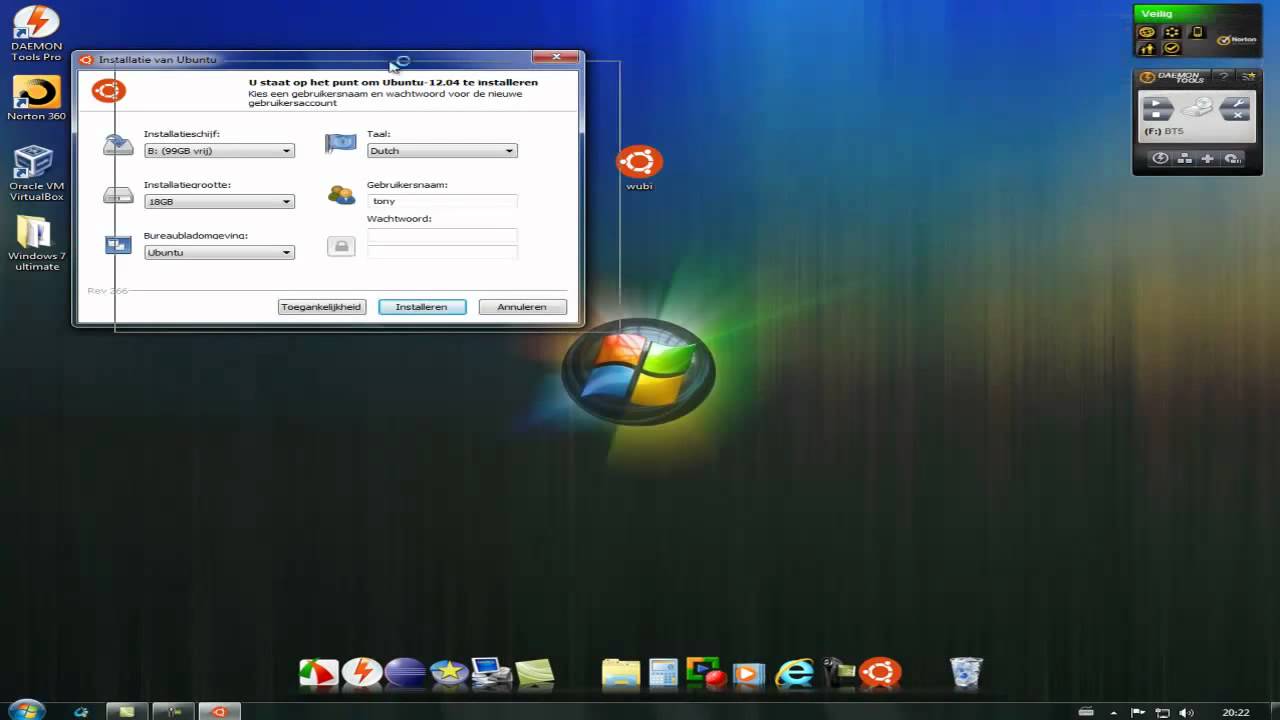Screen dimensions: 1280x720
Task: Click the Windows Start orb
Action: click(27, 711)
